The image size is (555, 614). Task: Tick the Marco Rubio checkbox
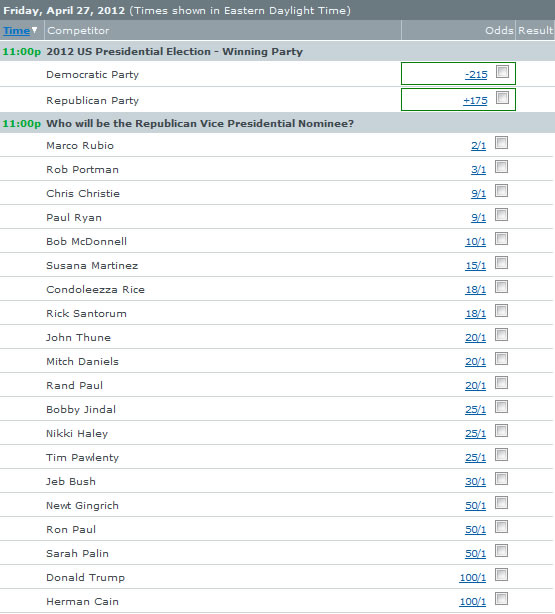501,143
